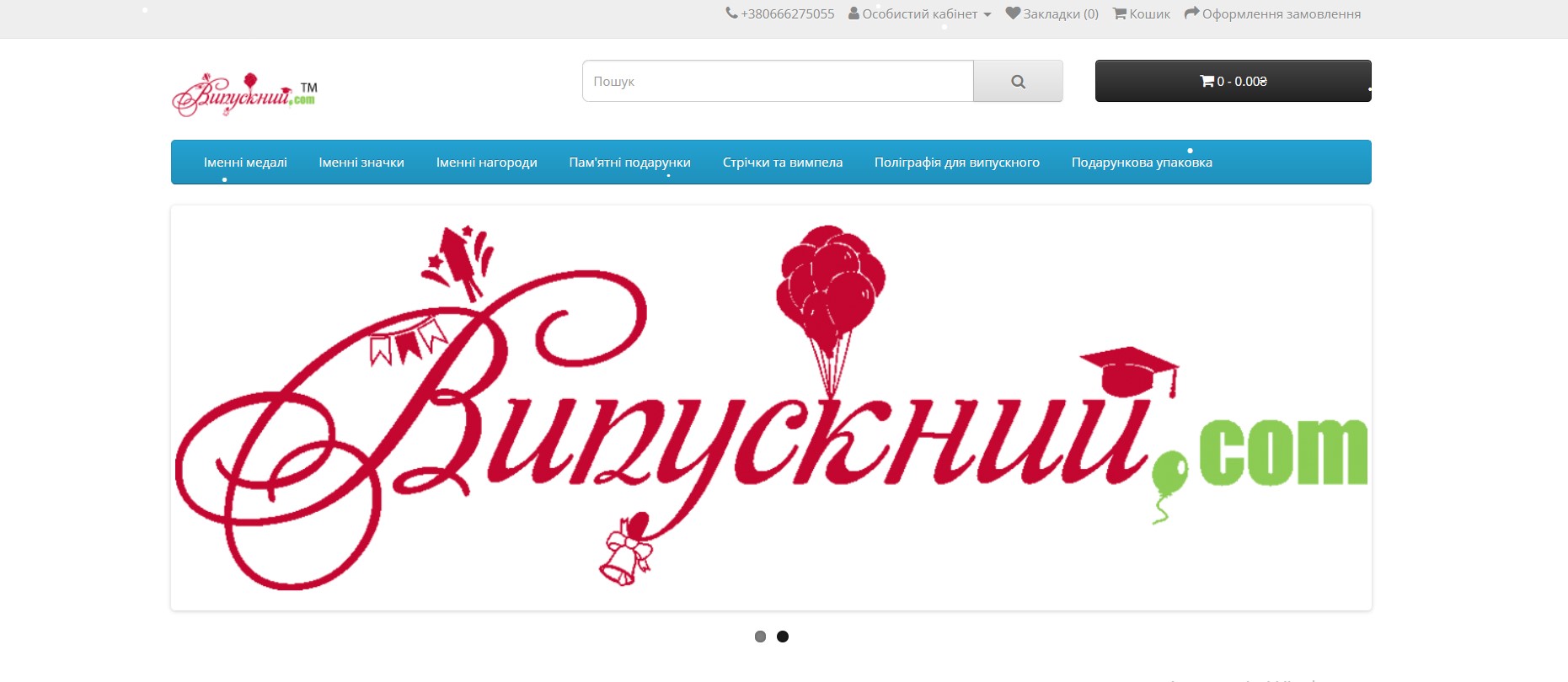Open Стрічки та вимпела category
1568x682 pixels.
[x=782, y=163]
